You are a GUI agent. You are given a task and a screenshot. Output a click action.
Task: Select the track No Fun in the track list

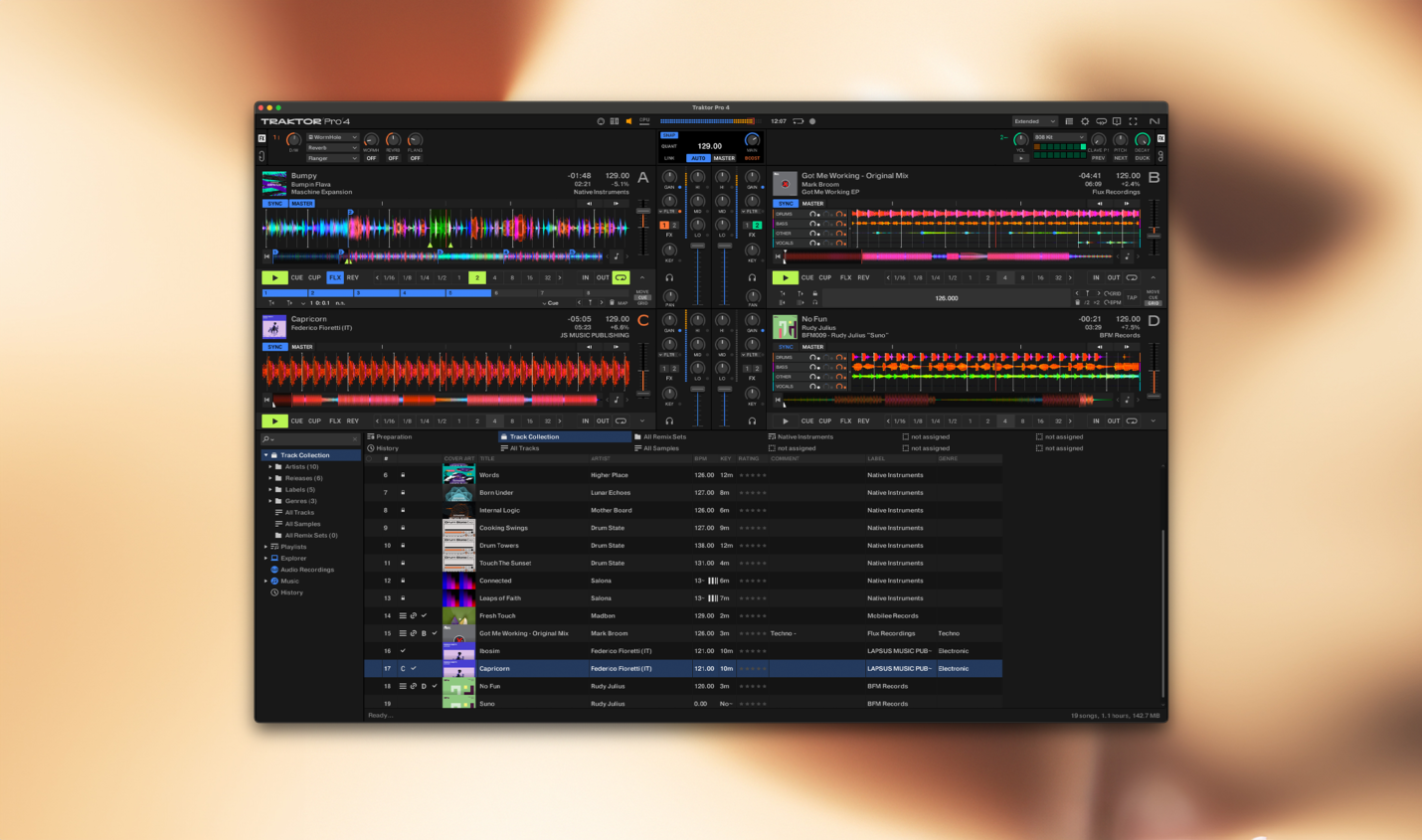(527, 686)
